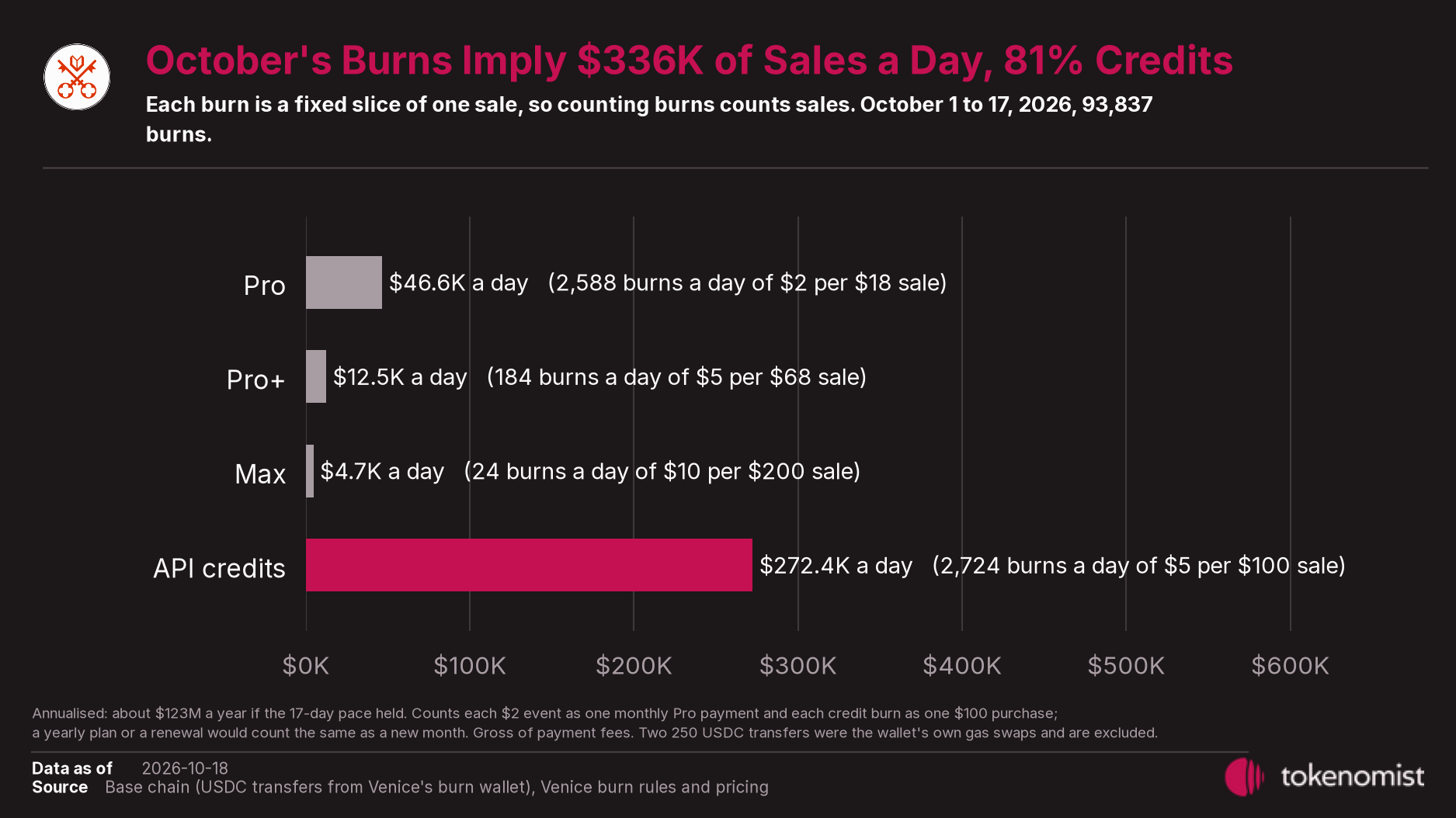Click the Max category label

260,474
